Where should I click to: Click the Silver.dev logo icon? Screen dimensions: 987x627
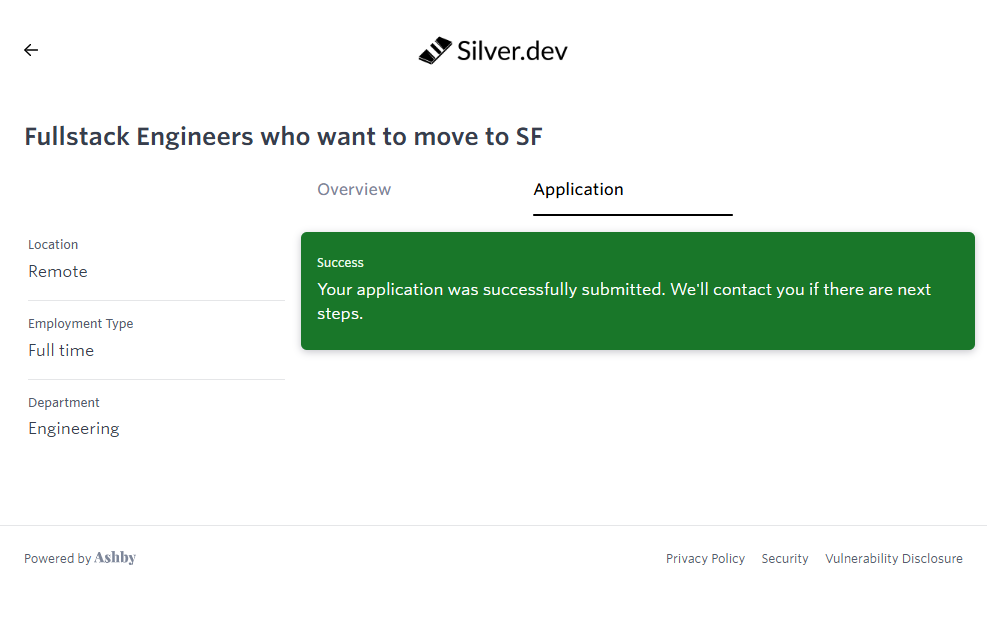point(435,51)
